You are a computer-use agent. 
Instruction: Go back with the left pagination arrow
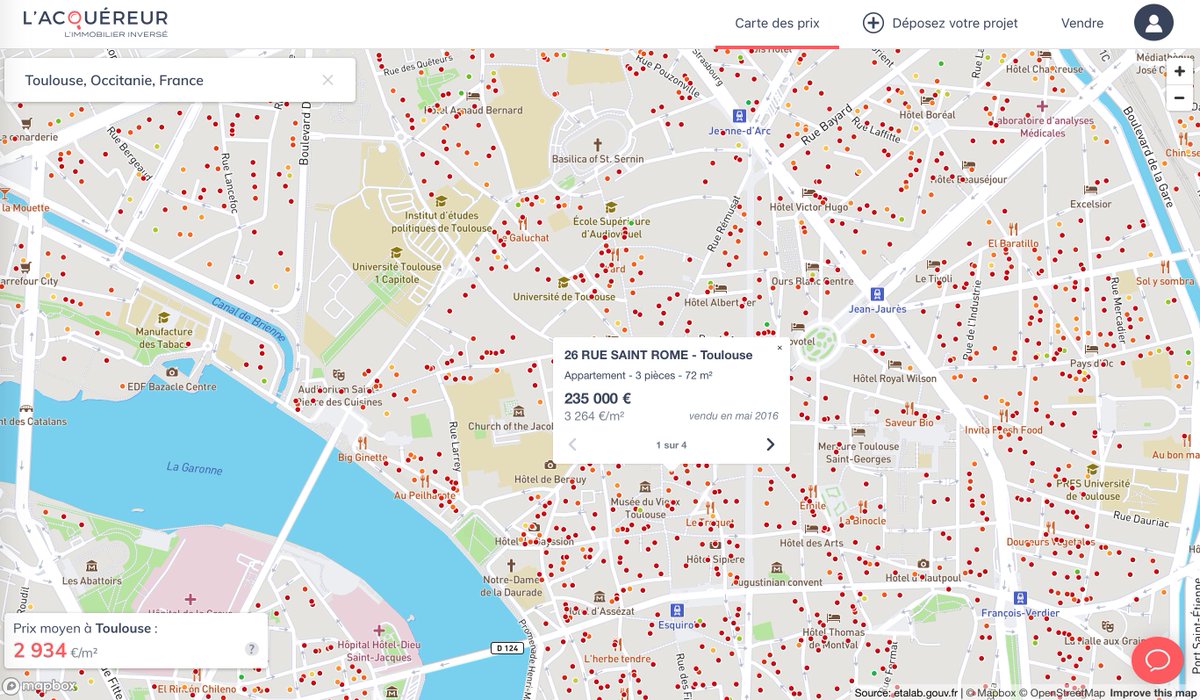click(x=573, y=444)
